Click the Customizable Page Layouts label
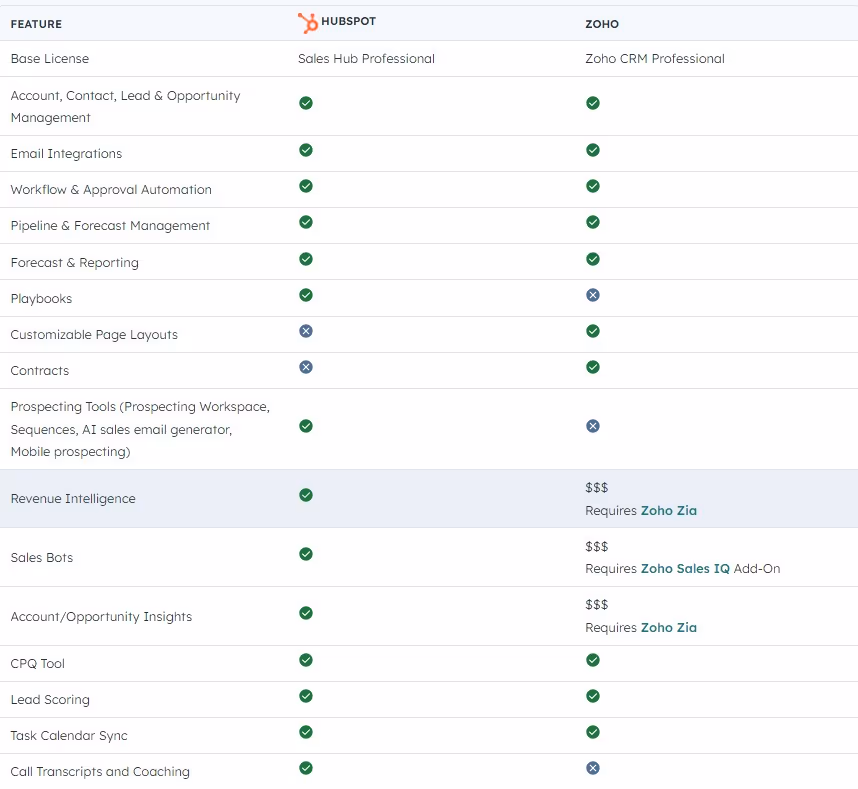 tap(94, 335)
